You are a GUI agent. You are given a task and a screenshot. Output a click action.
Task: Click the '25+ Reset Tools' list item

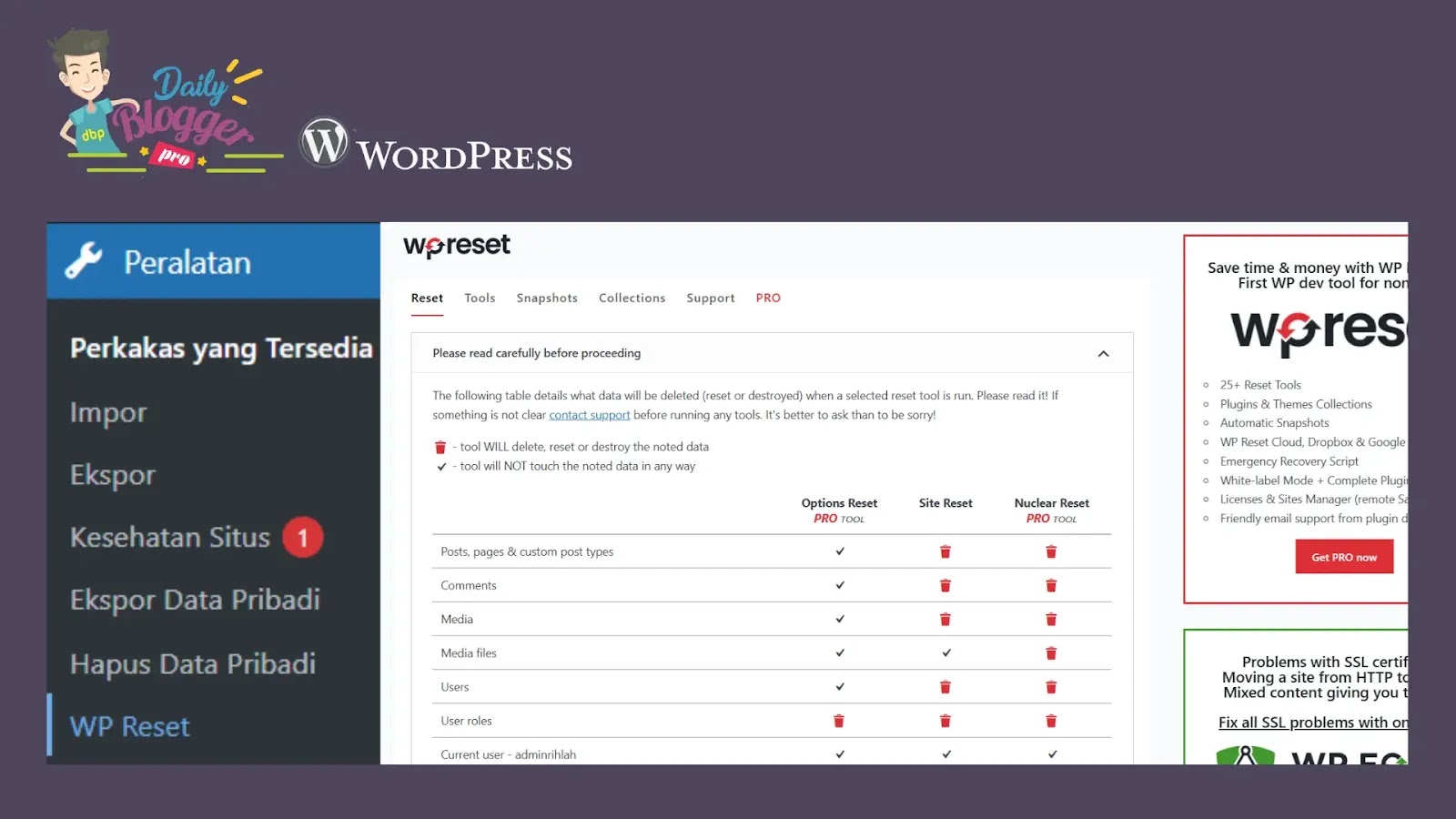pos(1260,385)
